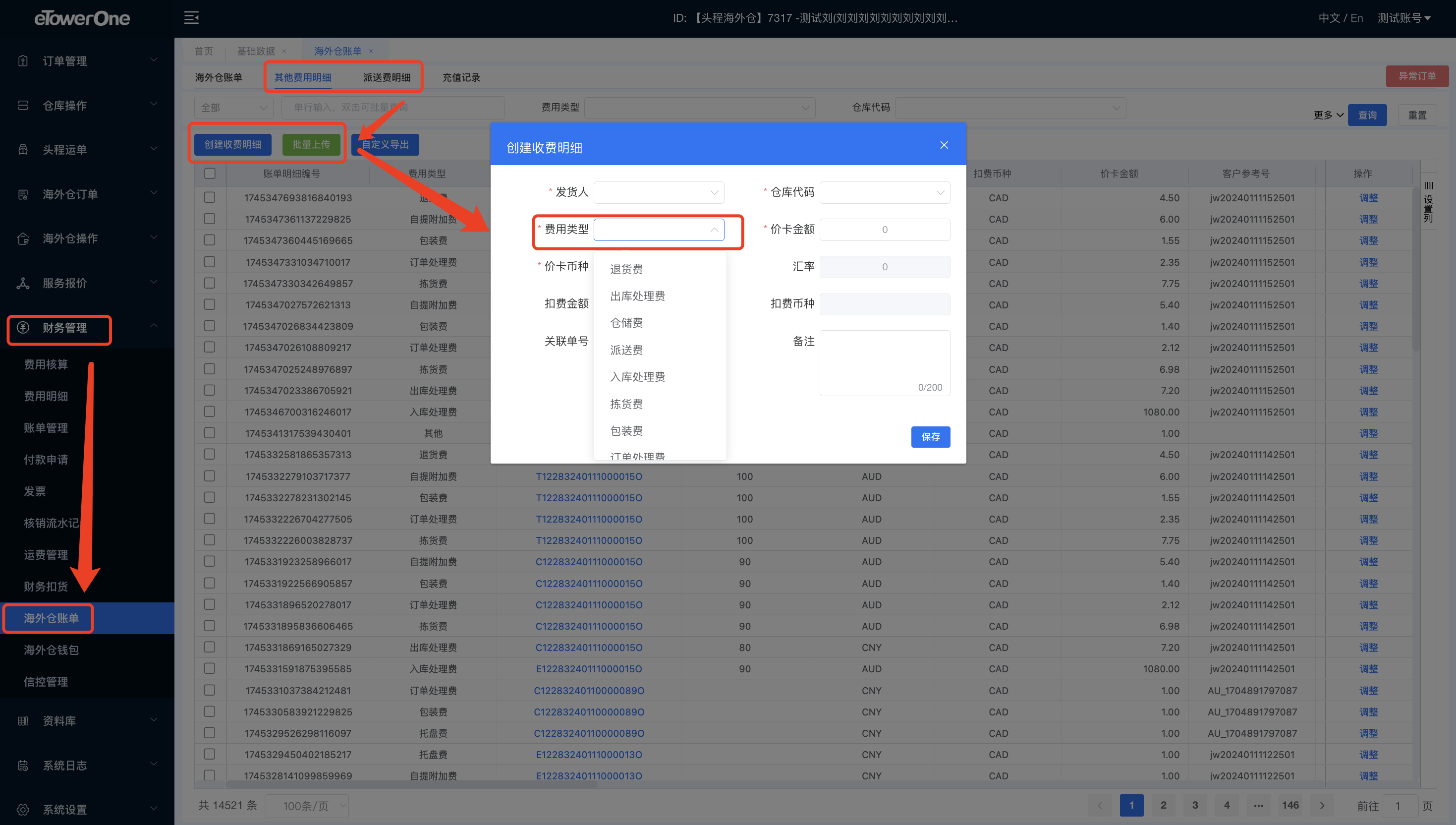Close the 海外仓账单 page tab
The width and height of the screenshot is (1456, 825).
tap(371, 51)
